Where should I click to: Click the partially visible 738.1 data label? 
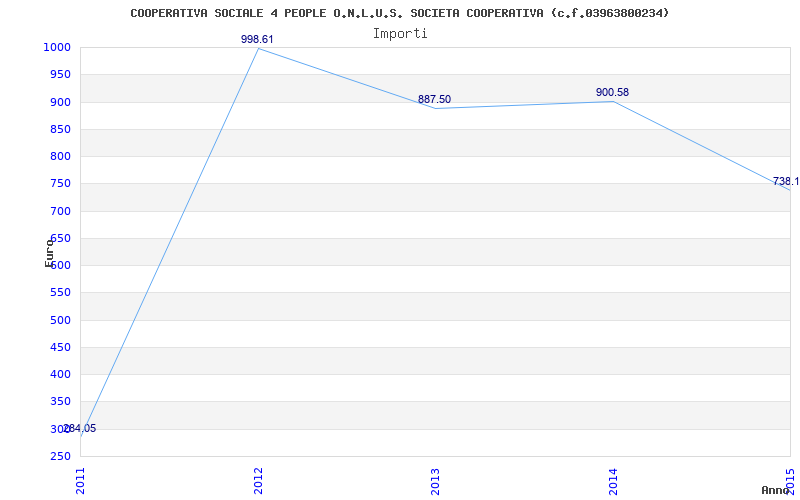point(786,181)
